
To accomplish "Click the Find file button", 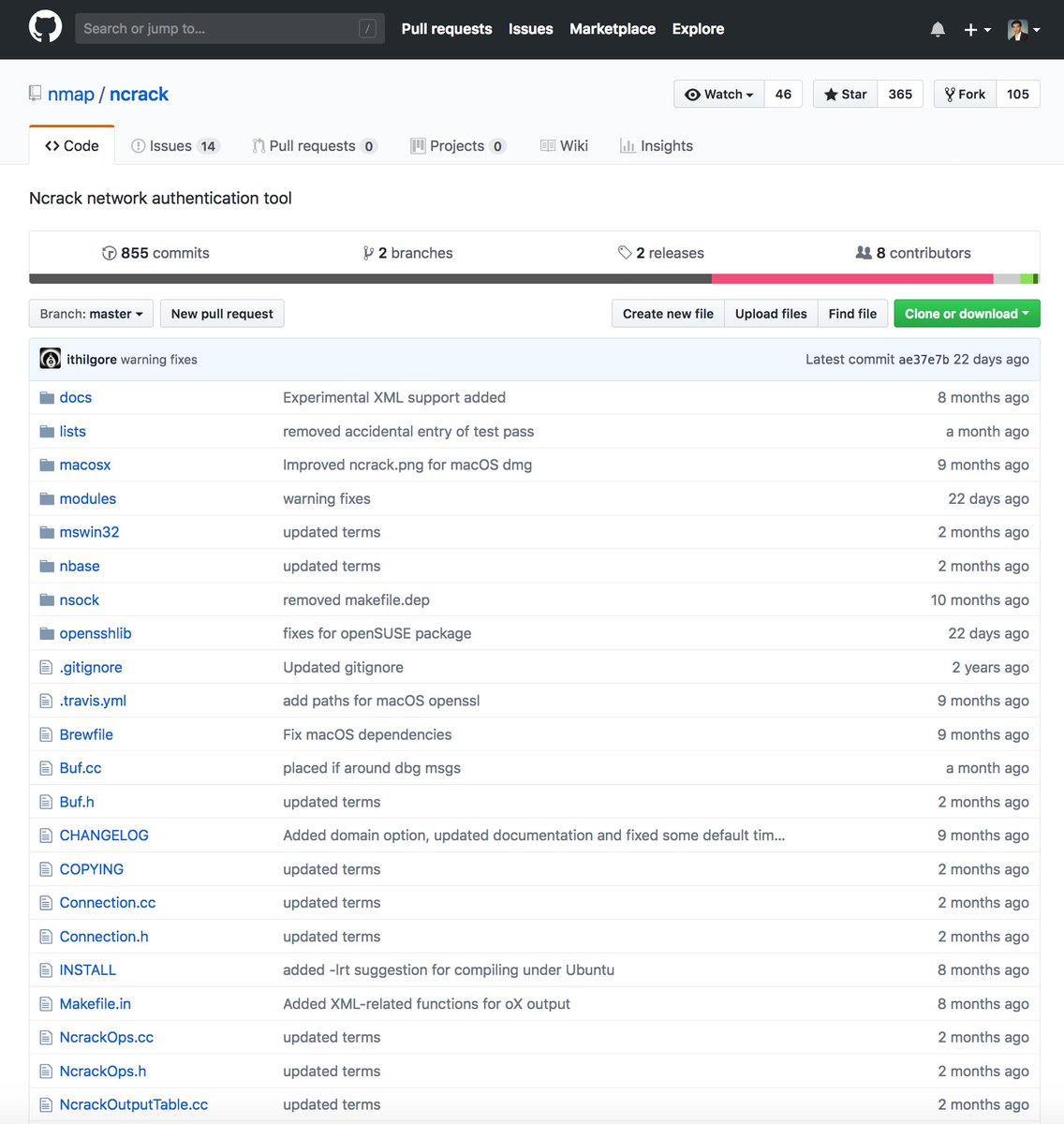I will (x=852, y=314).
